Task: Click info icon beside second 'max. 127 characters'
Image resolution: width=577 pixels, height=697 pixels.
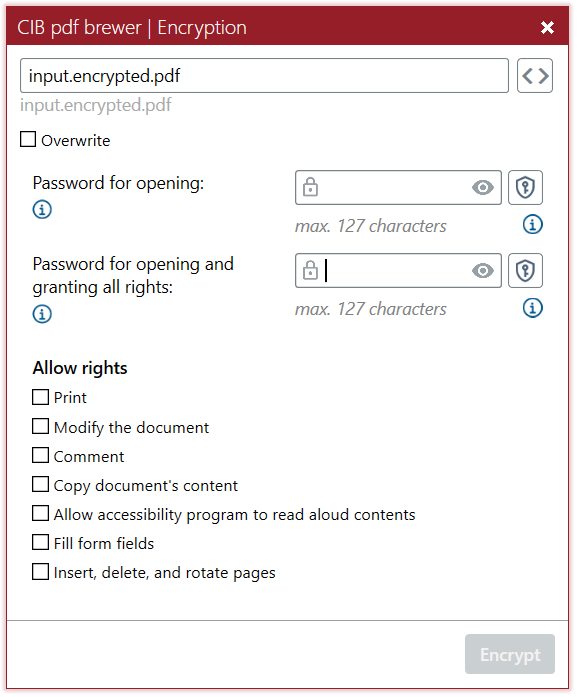Action: pos(533,308)
